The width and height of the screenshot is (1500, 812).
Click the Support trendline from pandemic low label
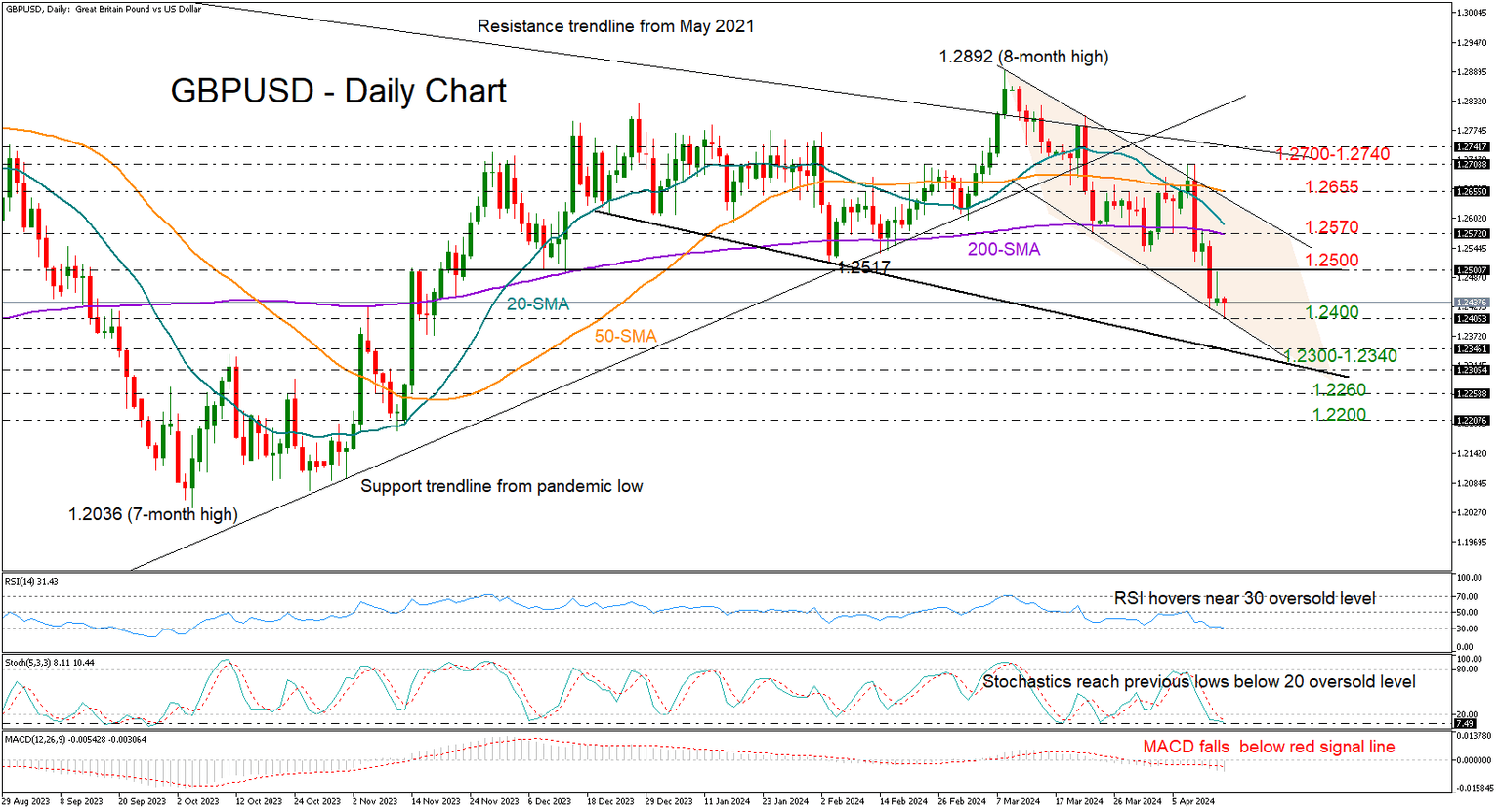(502, 485)
